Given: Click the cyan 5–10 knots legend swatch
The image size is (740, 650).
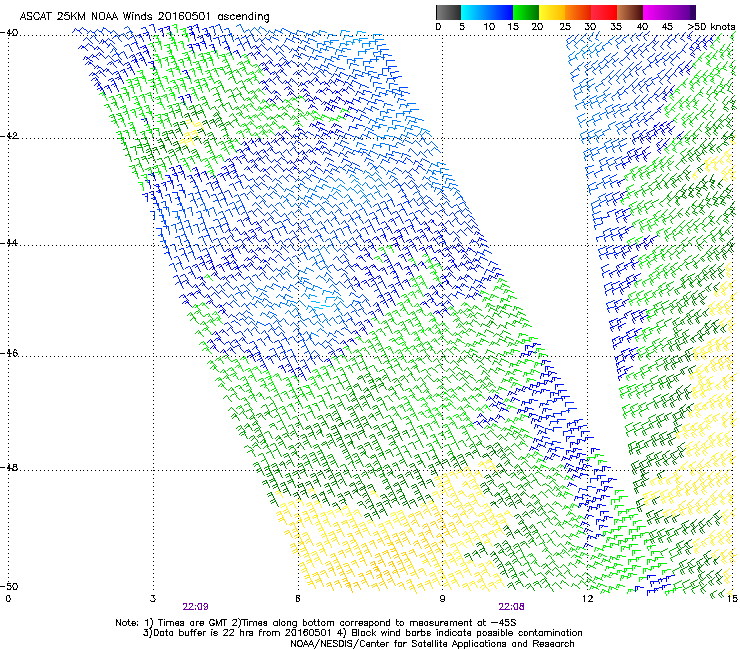Looking at the screenshot, I should point(474,12).
